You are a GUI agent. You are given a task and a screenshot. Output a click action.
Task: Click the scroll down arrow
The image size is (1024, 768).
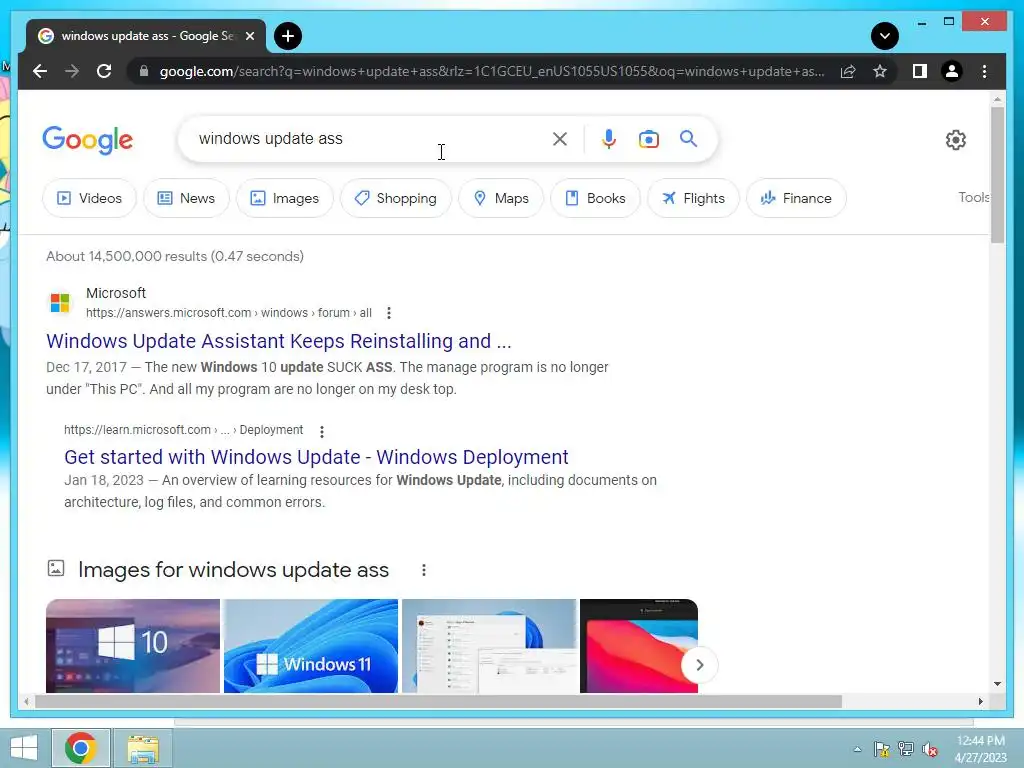[x=997, y=684]
